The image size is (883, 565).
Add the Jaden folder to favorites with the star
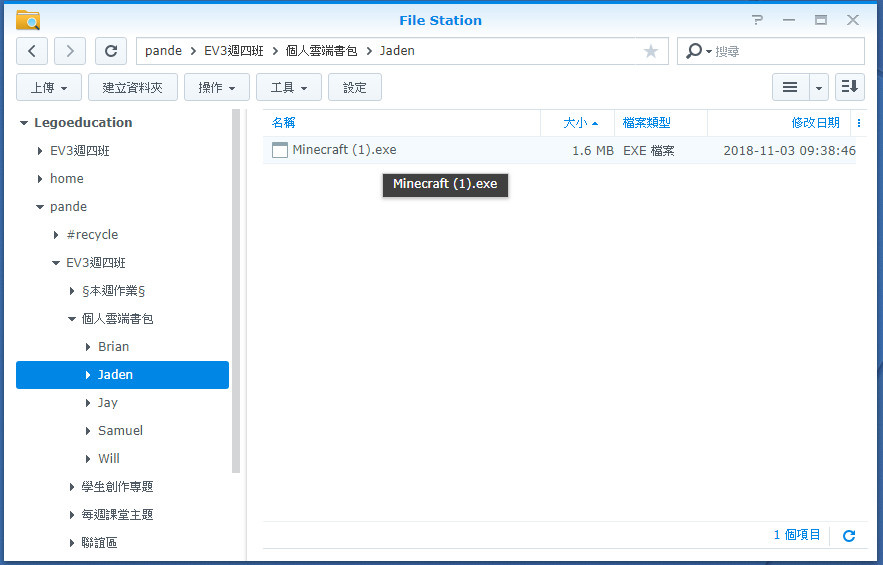click(650, 51)
